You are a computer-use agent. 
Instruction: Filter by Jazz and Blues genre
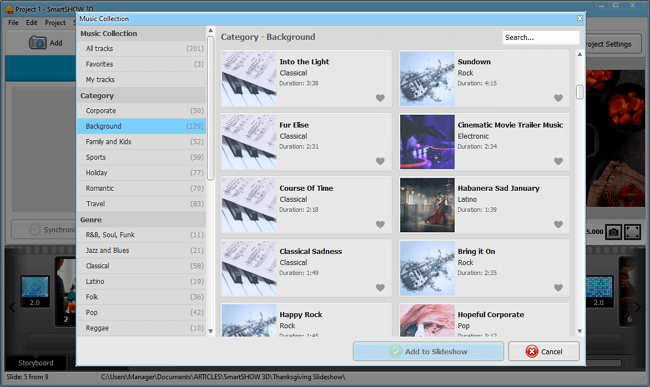tap(141, 250)
